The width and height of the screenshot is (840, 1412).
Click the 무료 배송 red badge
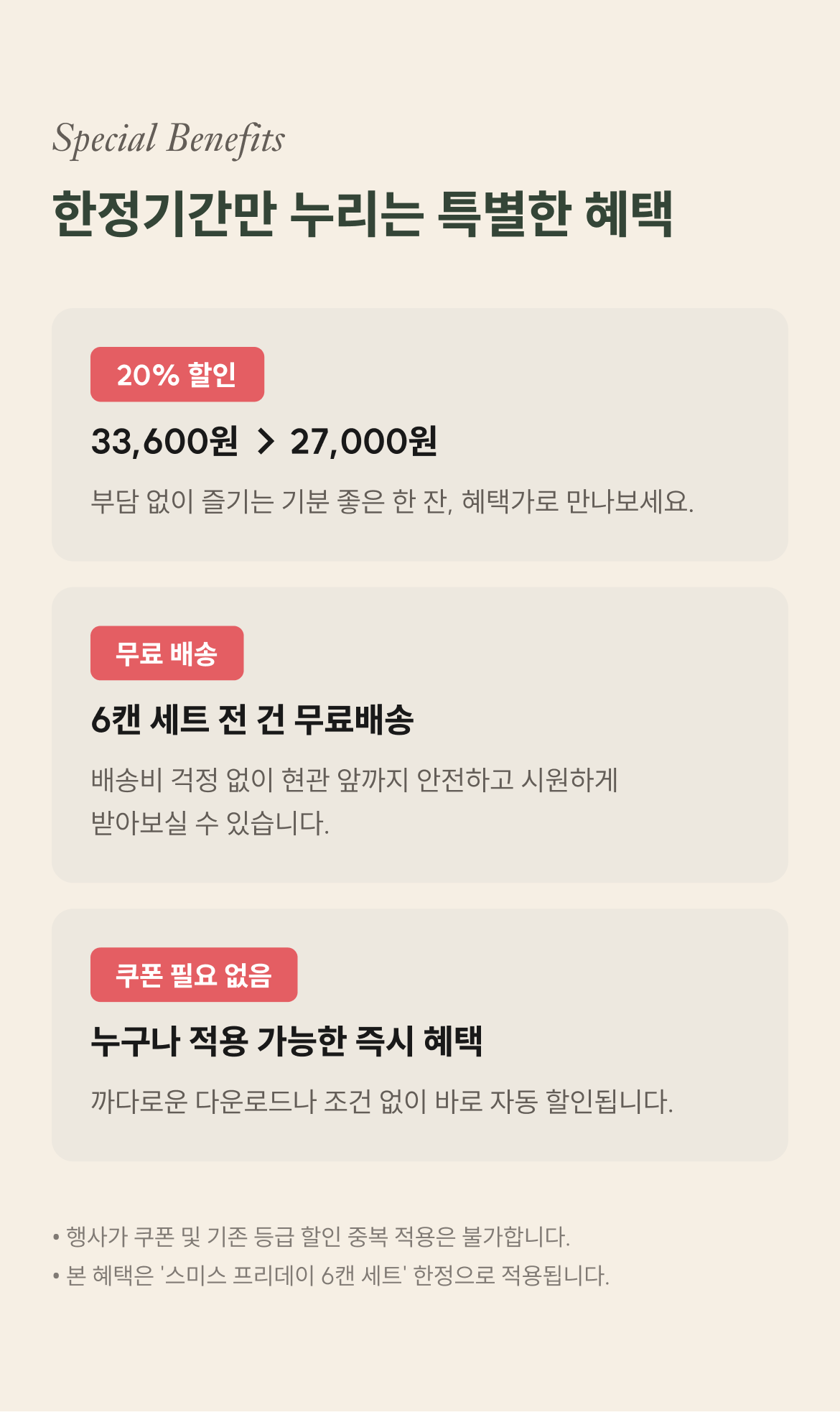167,653
